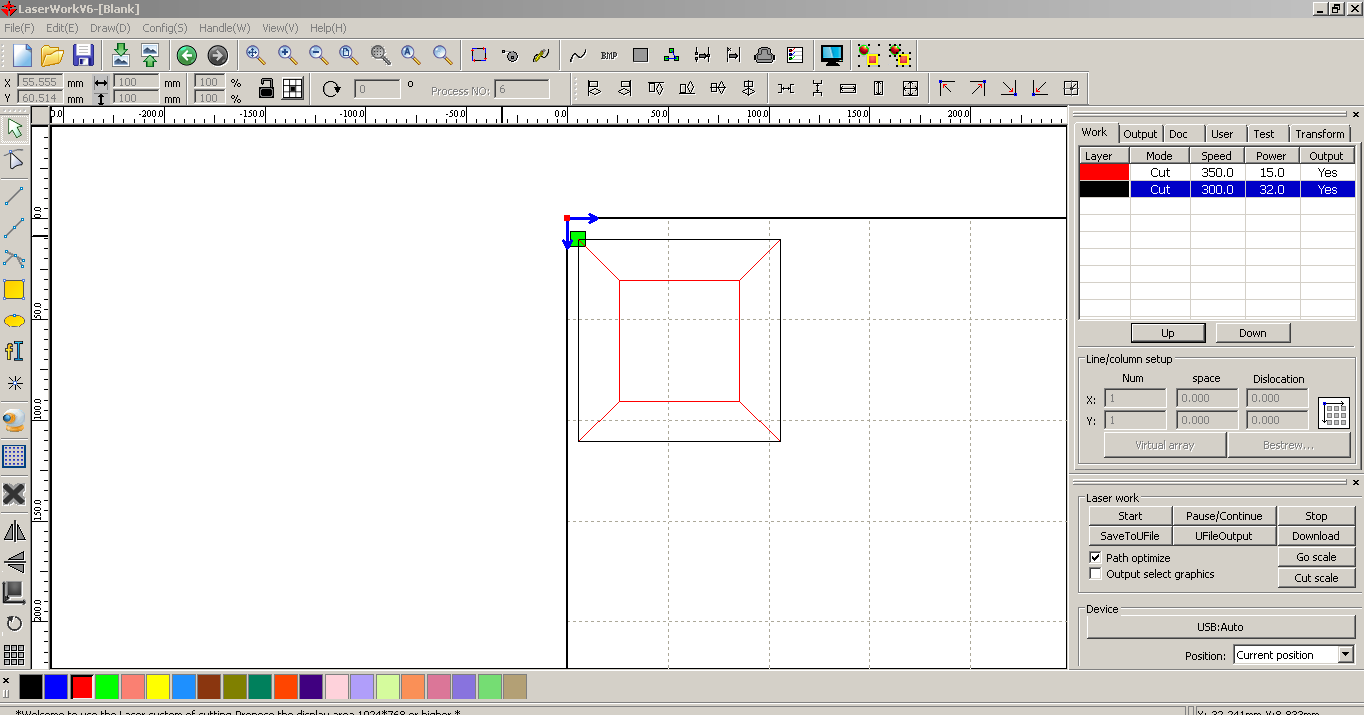Pick the Selection arrow tool
The height and width of the screenshot is (715, 1364).
point(14,128)
